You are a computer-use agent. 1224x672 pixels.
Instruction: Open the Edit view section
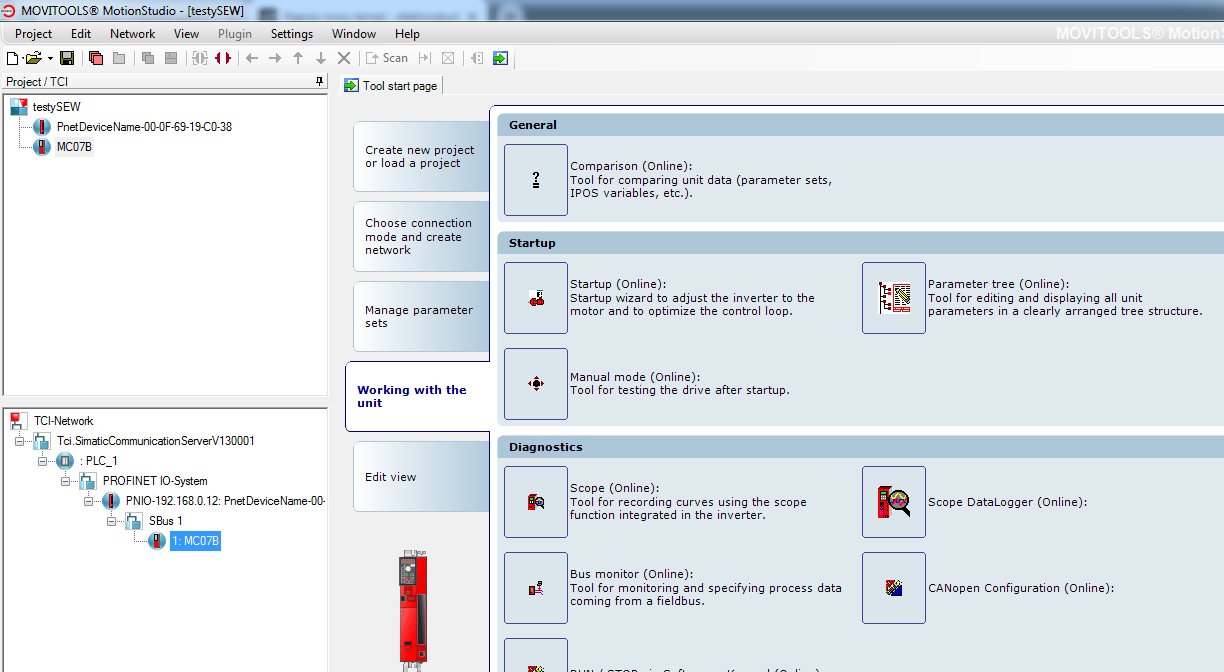(x=421, y=477)
